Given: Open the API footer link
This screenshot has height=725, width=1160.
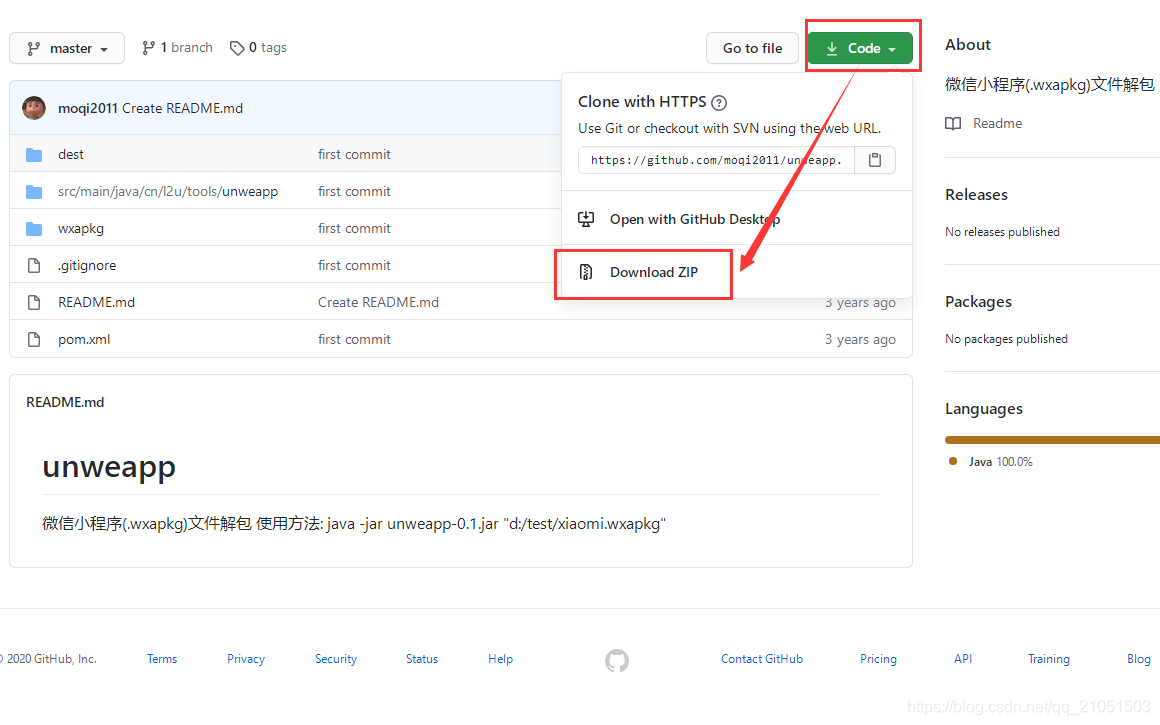Looking at the screenshot, I should (962, 658).
